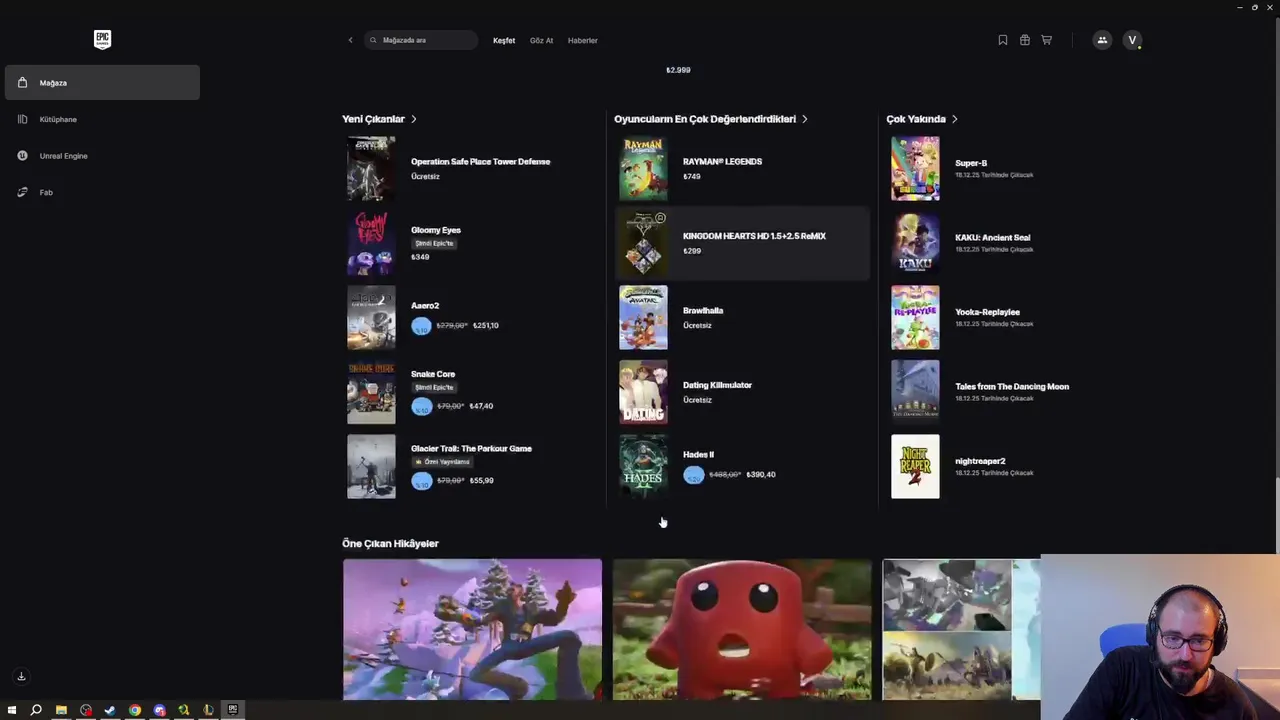Click the Snake Core cover thumbnail
This screenshot has height=720, width=1280.
point(371,392)
